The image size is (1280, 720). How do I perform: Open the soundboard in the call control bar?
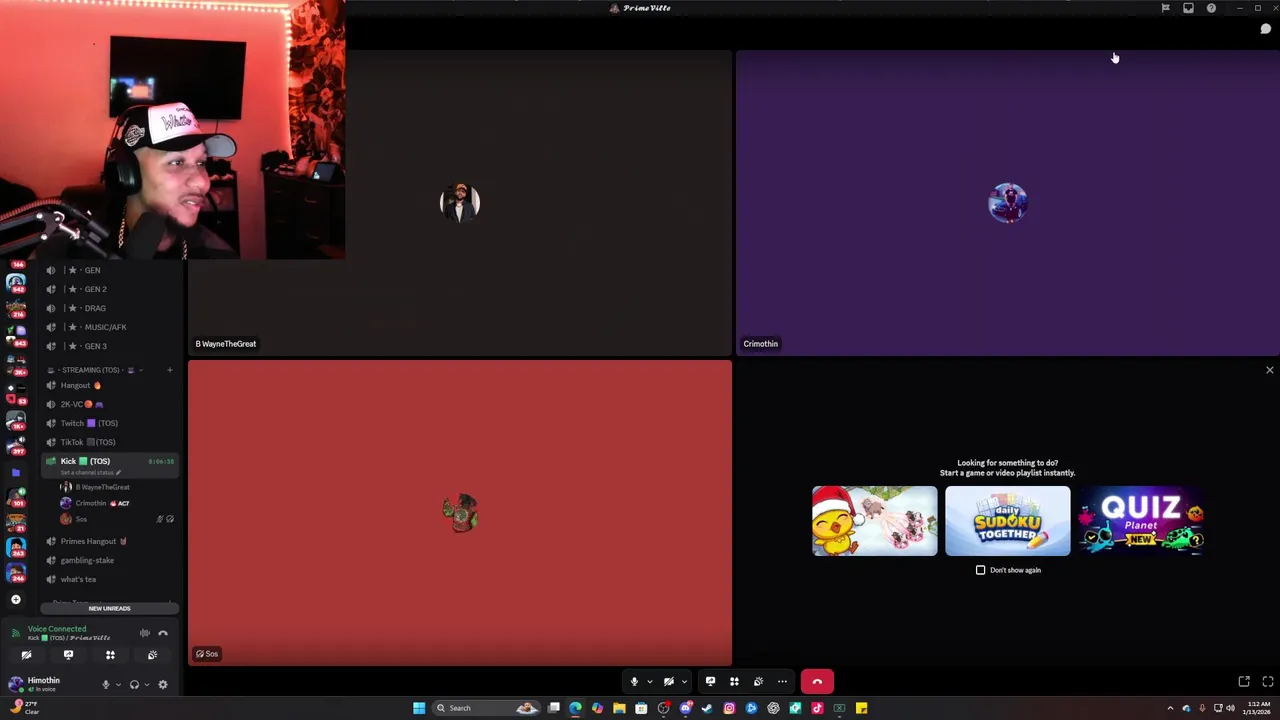[x=758, y=682]
